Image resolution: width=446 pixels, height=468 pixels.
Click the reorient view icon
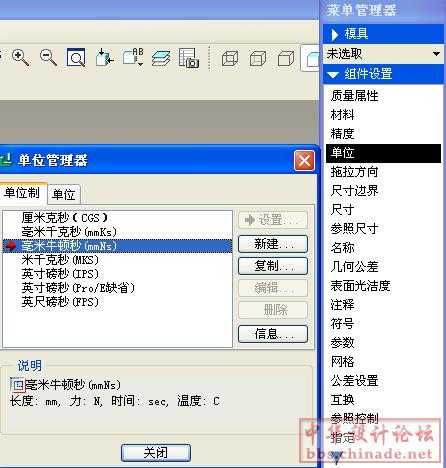click(104, 58)
